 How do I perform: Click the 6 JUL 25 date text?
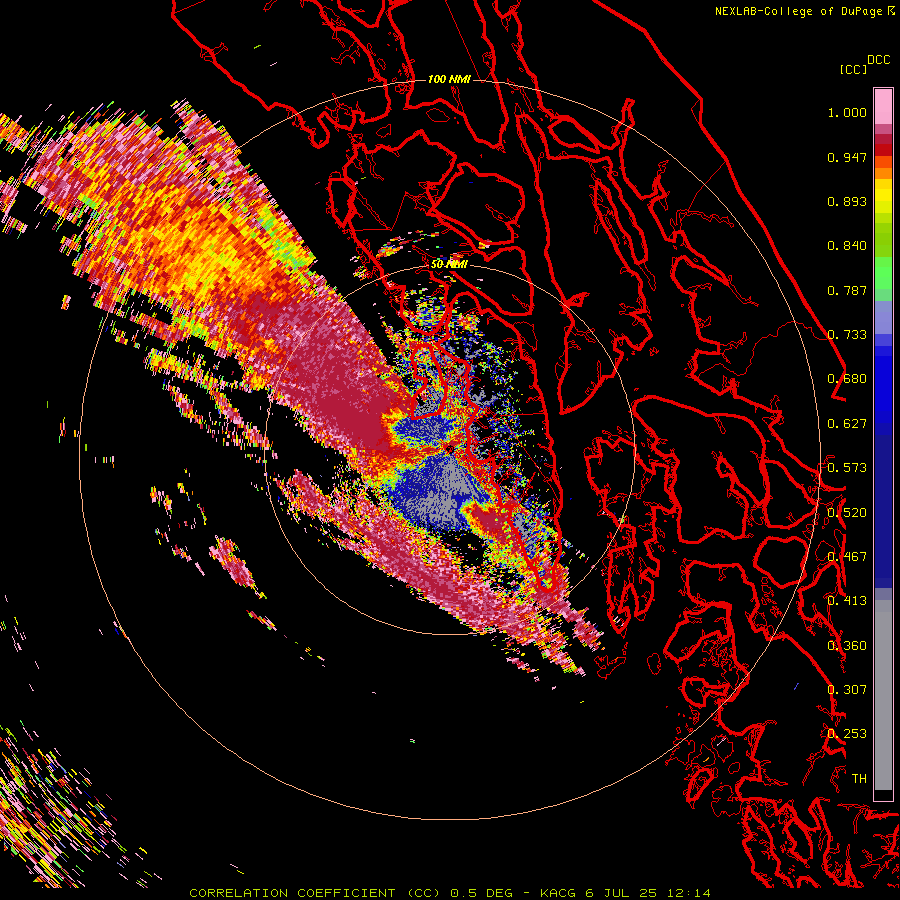[x=621, y=893]
